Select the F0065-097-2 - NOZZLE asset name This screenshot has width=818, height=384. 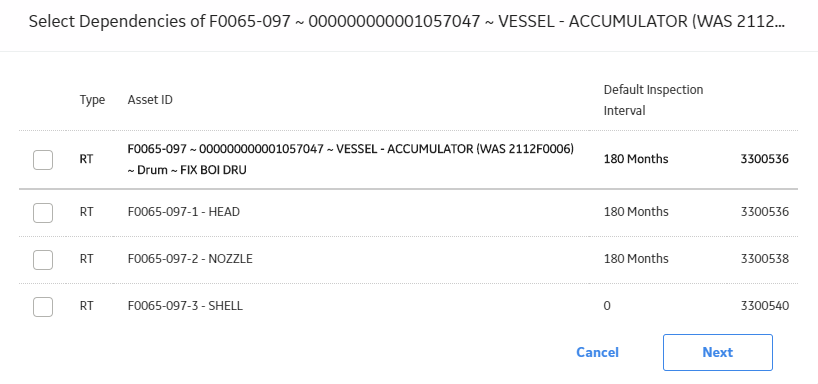[x=190, y=259]
